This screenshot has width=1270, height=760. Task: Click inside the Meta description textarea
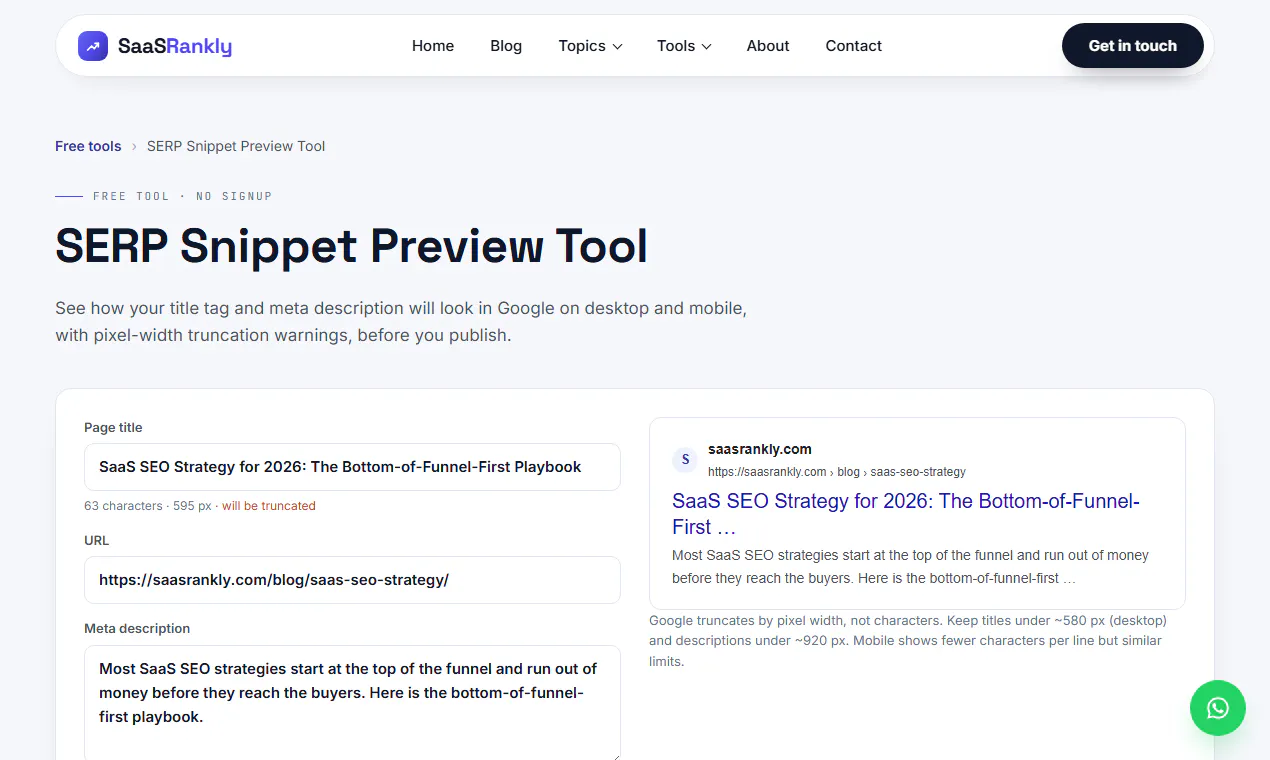click(x=352, y=703)
